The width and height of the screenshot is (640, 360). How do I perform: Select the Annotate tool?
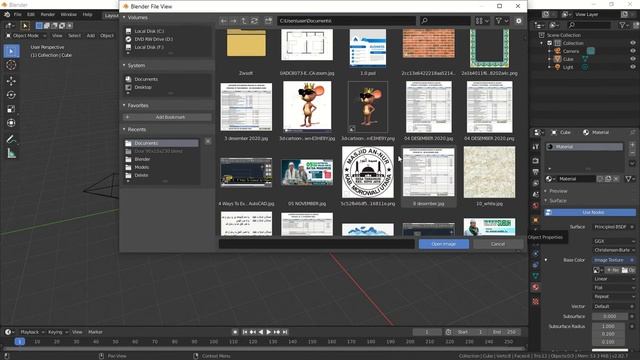11,139
